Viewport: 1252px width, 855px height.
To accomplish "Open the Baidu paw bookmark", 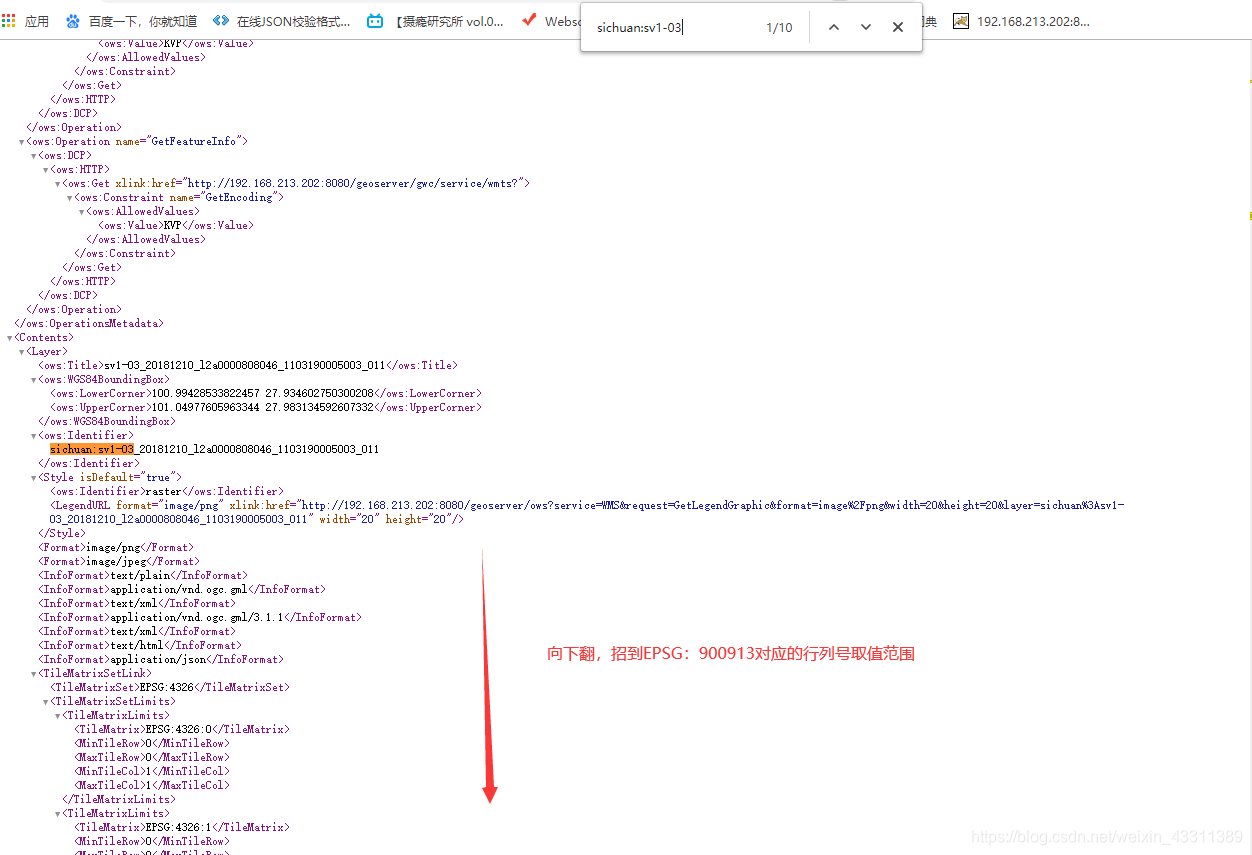I will [x=131, y=21].
